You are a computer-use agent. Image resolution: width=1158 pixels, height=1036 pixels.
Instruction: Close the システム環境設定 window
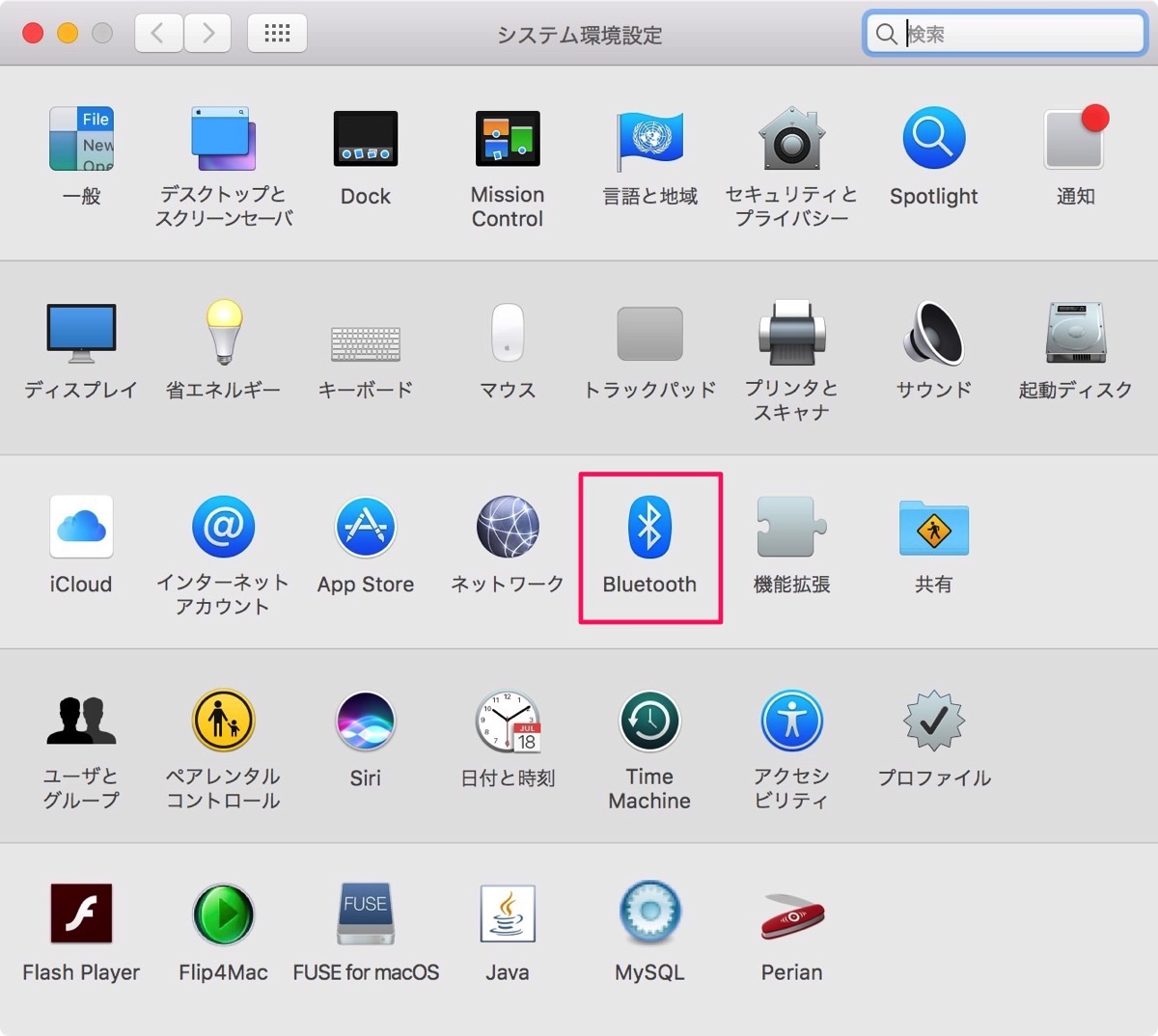[33, 34]
